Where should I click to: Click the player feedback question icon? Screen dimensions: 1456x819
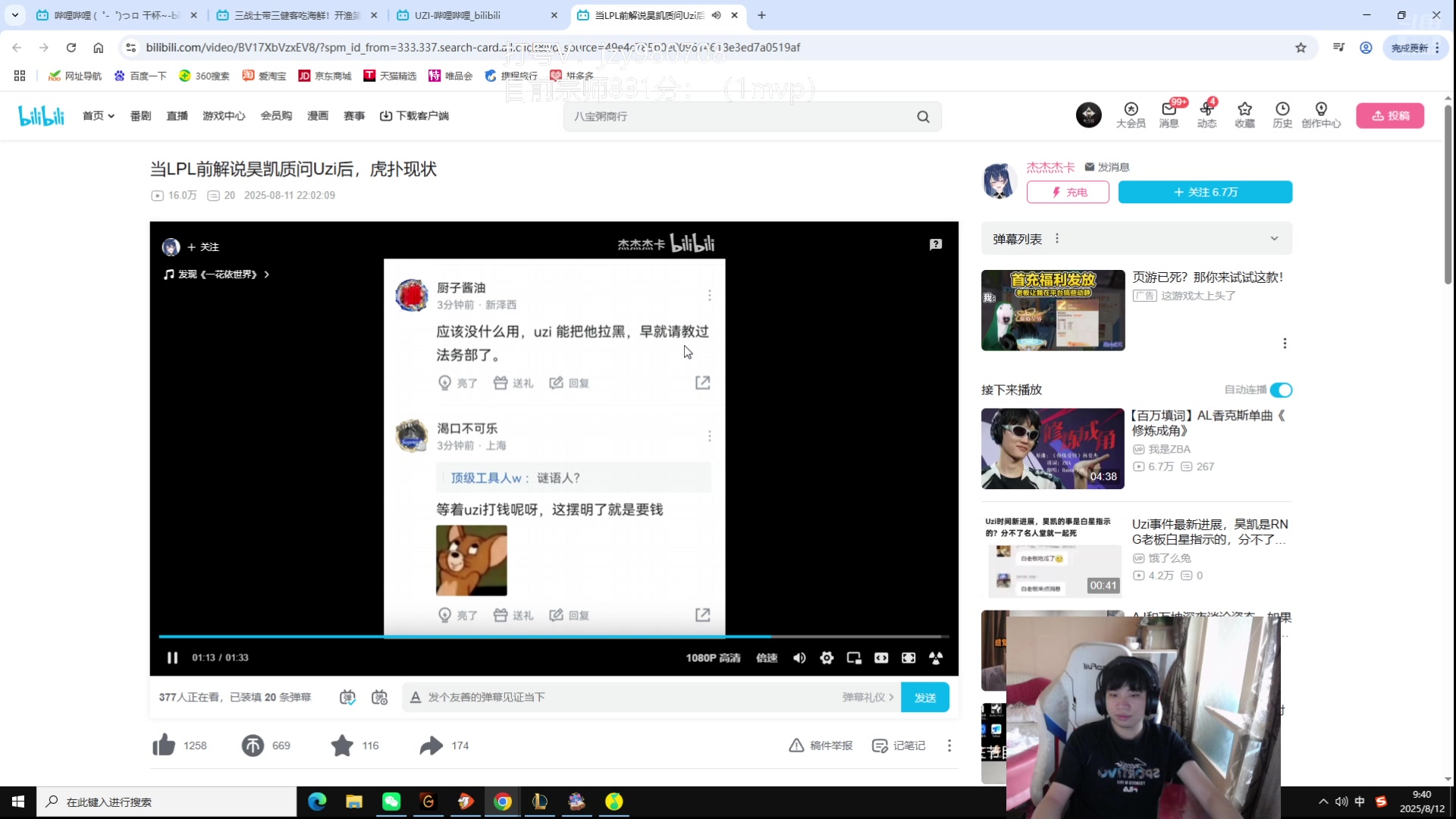(x=936, y=244)
